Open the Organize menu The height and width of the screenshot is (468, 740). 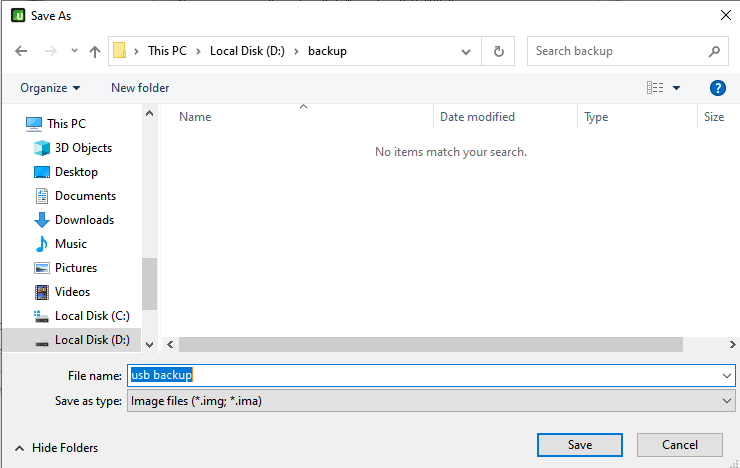[x=50, y=88]
